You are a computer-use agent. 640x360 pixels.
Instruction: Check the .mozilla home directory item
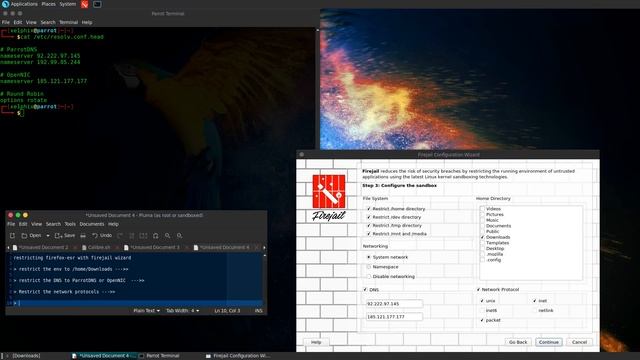coord(482,254)
